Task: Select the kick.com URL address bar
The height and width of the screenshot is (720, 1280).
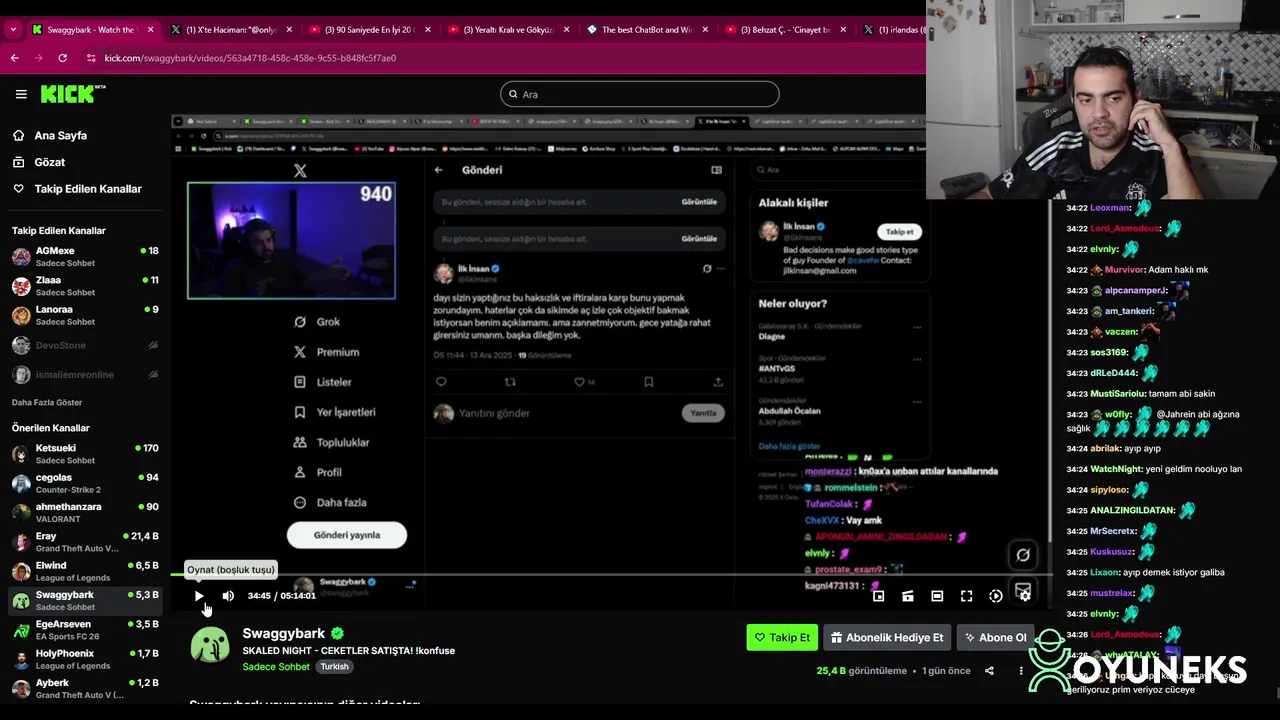Action: coord(250,58)
